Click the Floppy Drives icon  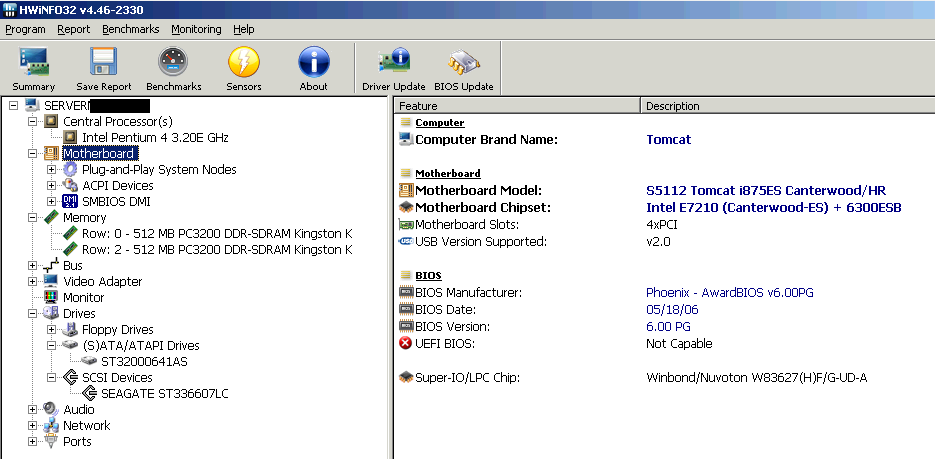tap(70, 329)
